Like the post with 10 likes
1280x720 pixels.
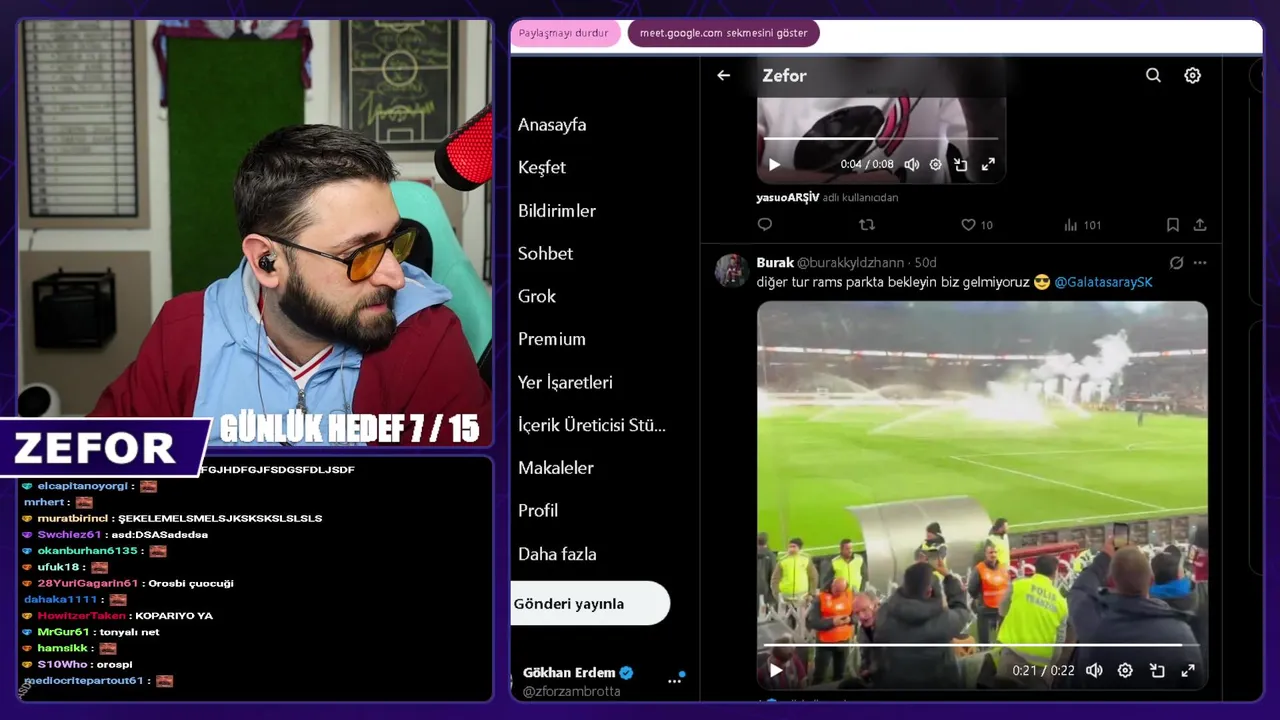click(977, 225)
